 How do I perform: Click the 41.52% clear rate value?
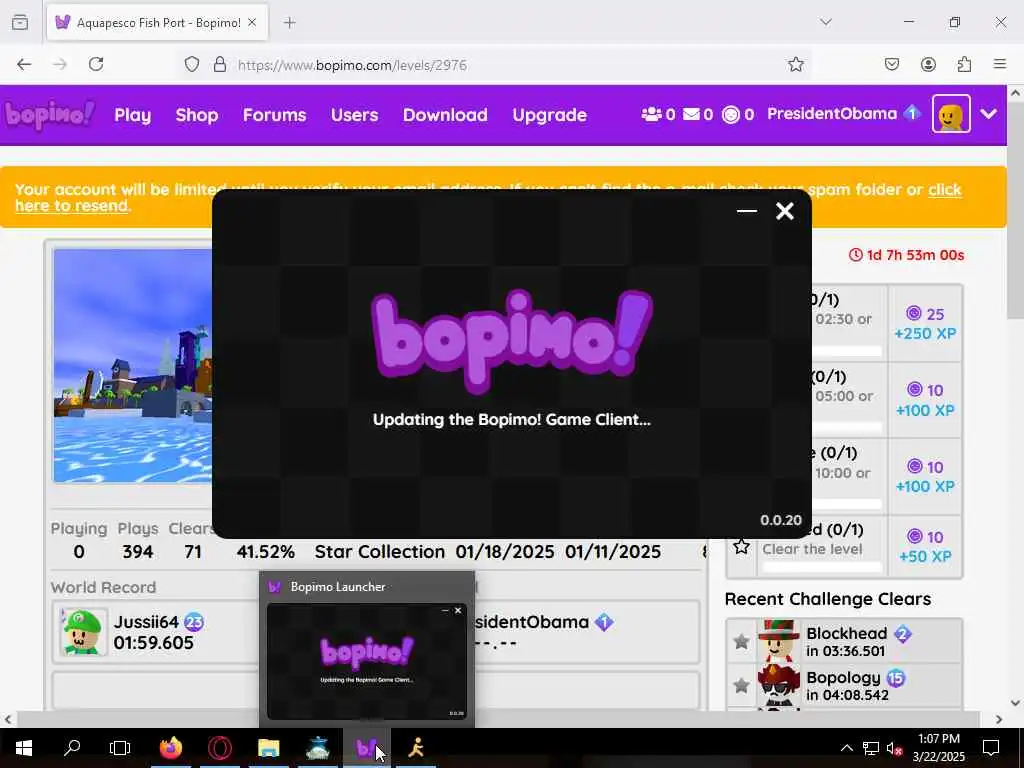tap(265, 552)
